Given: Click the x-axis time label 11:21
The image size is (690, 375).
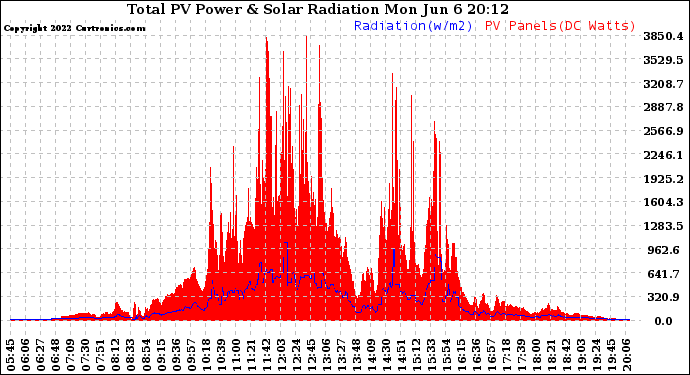Looking at the screenshot, I should 251,355.
